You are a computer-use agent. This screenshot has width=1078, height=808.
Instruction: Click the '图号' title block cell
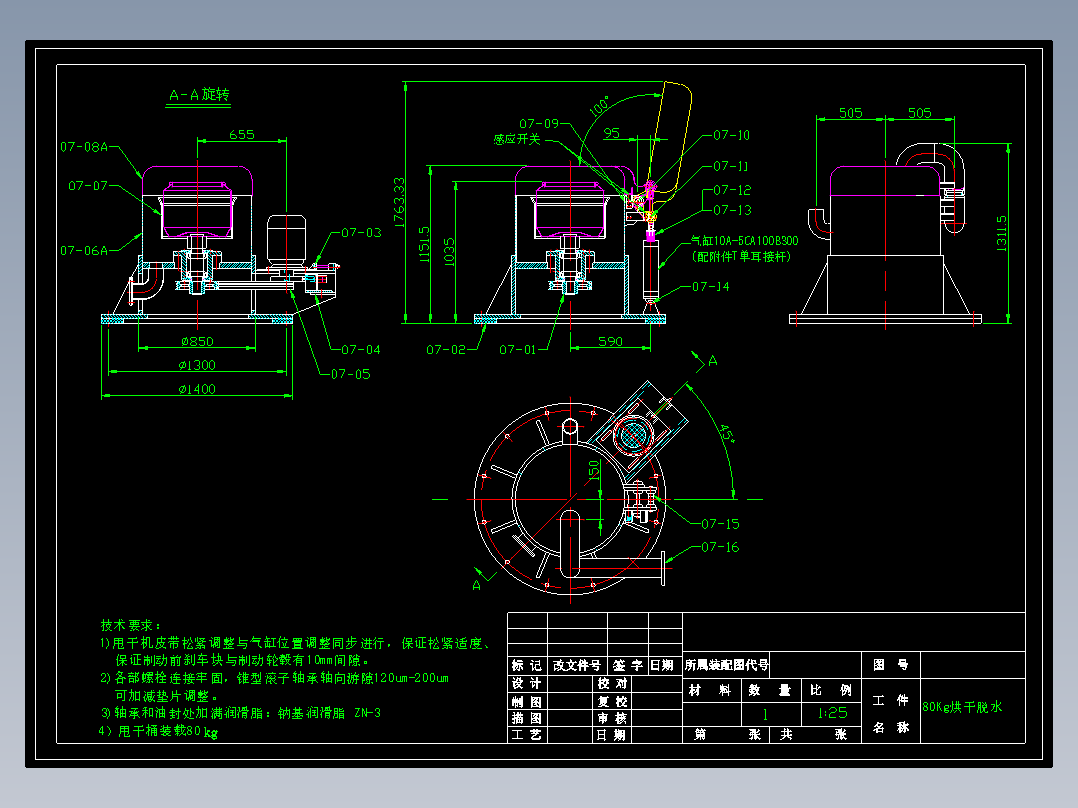coord(891,664)
